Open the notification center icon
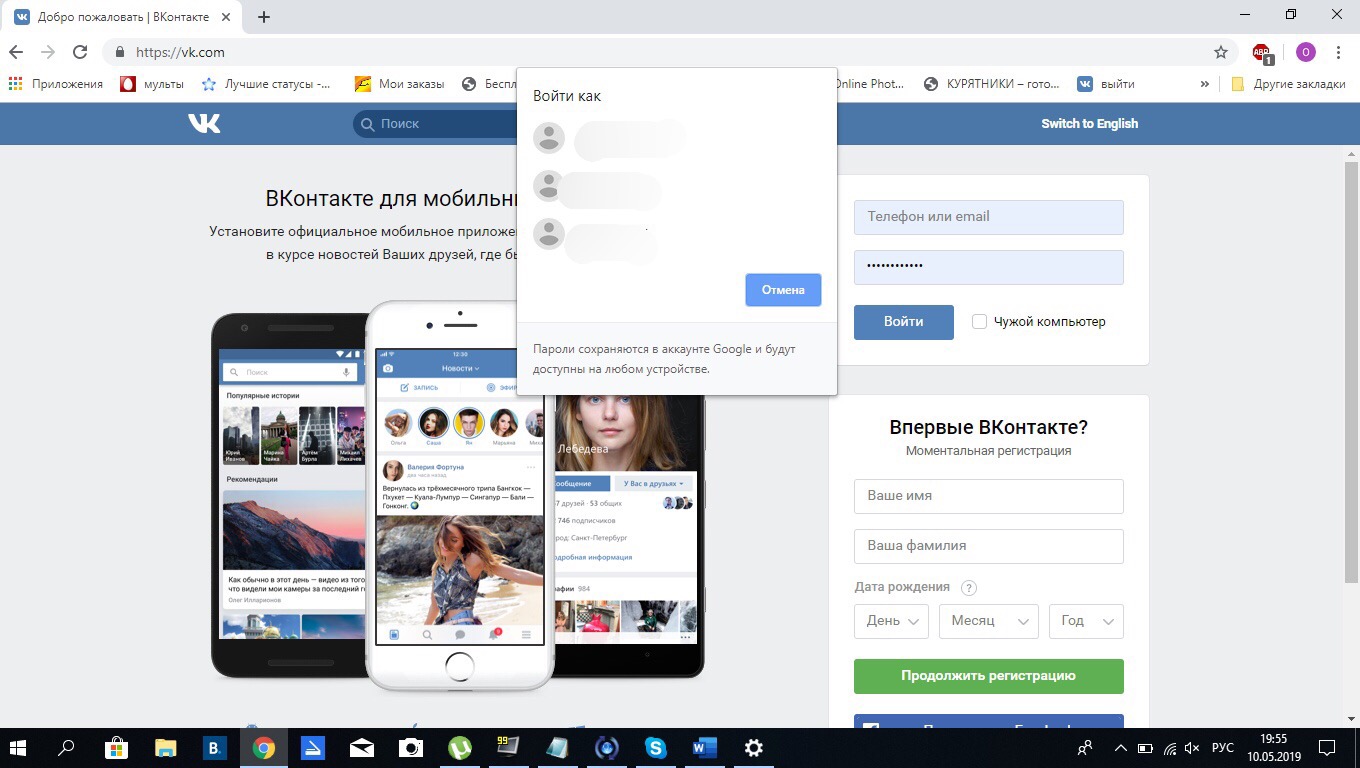Screen dimensions: 1360x768 click(x=1327, y=747)
